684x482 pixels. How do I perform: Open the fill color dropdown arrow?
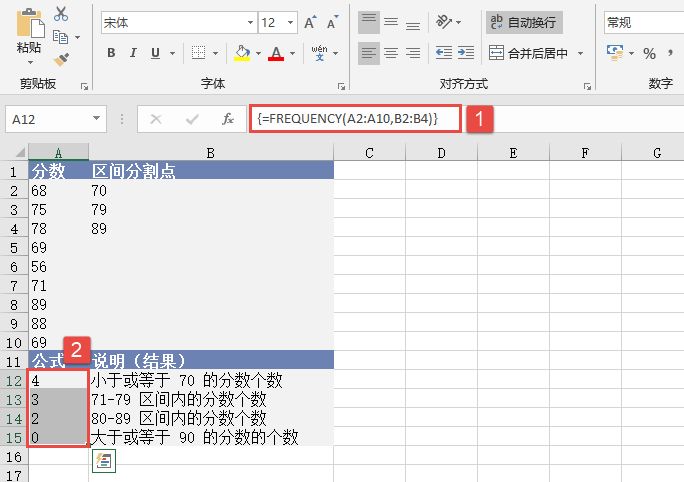(x=259, y=53)
